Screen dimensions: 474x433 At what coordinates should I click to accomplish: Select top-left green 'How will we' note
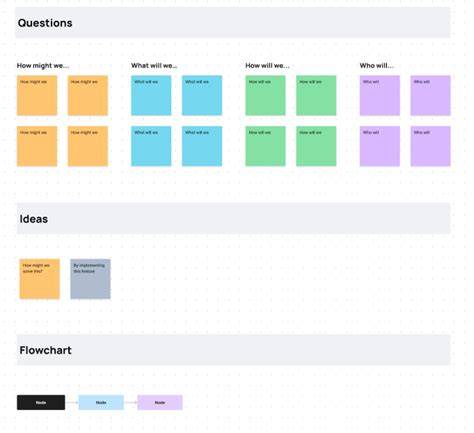(265, 95)
